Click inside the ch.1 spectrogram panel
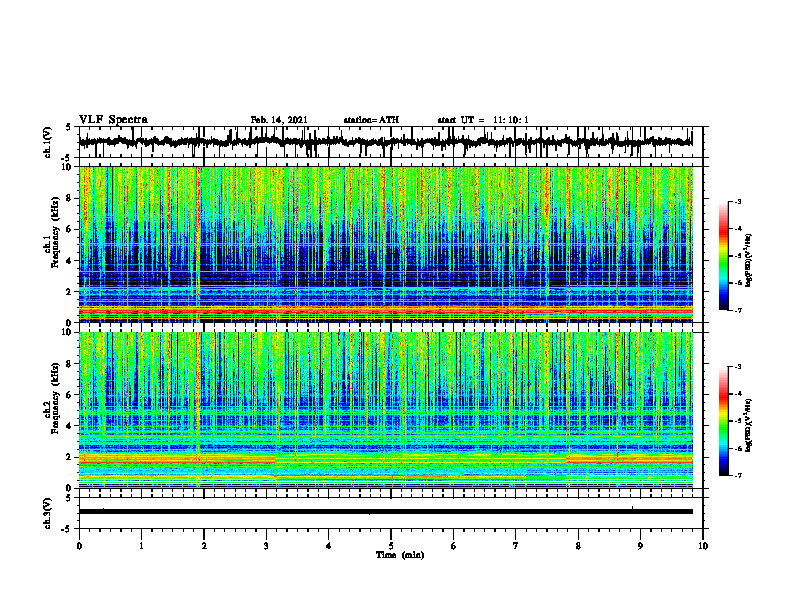The height and width of the screenshot is (612, 792). [385, 244]
